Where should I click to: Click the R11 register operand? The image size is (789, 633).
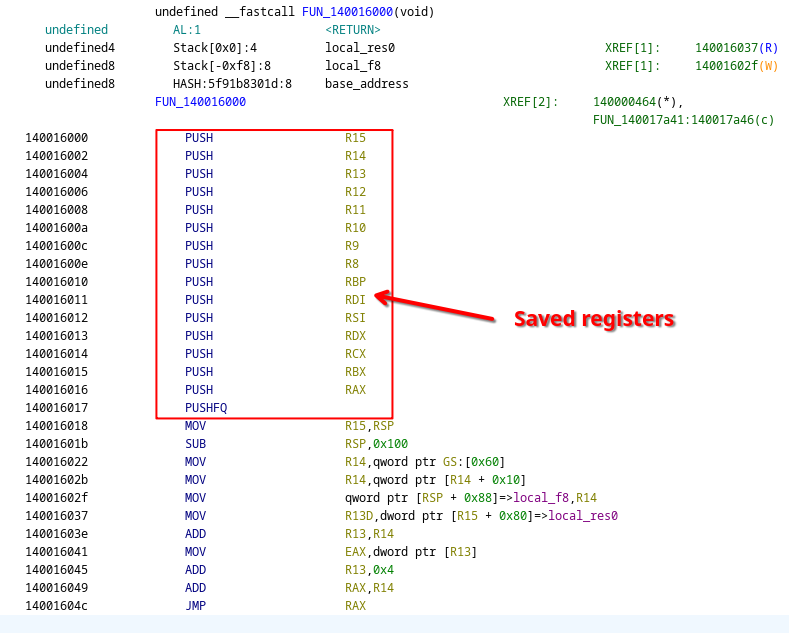(355, 210)
